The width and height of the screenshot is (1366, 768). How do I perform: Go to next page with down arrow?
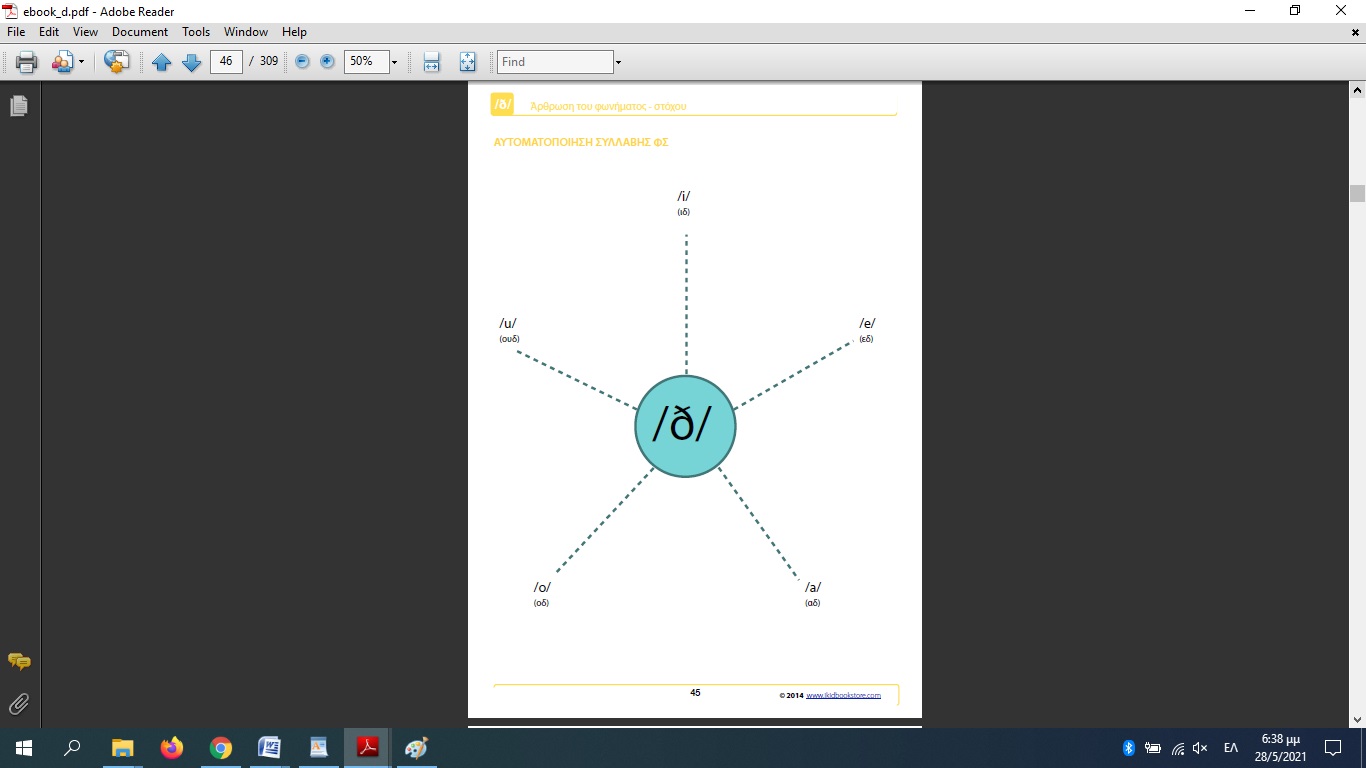point(191,62)
